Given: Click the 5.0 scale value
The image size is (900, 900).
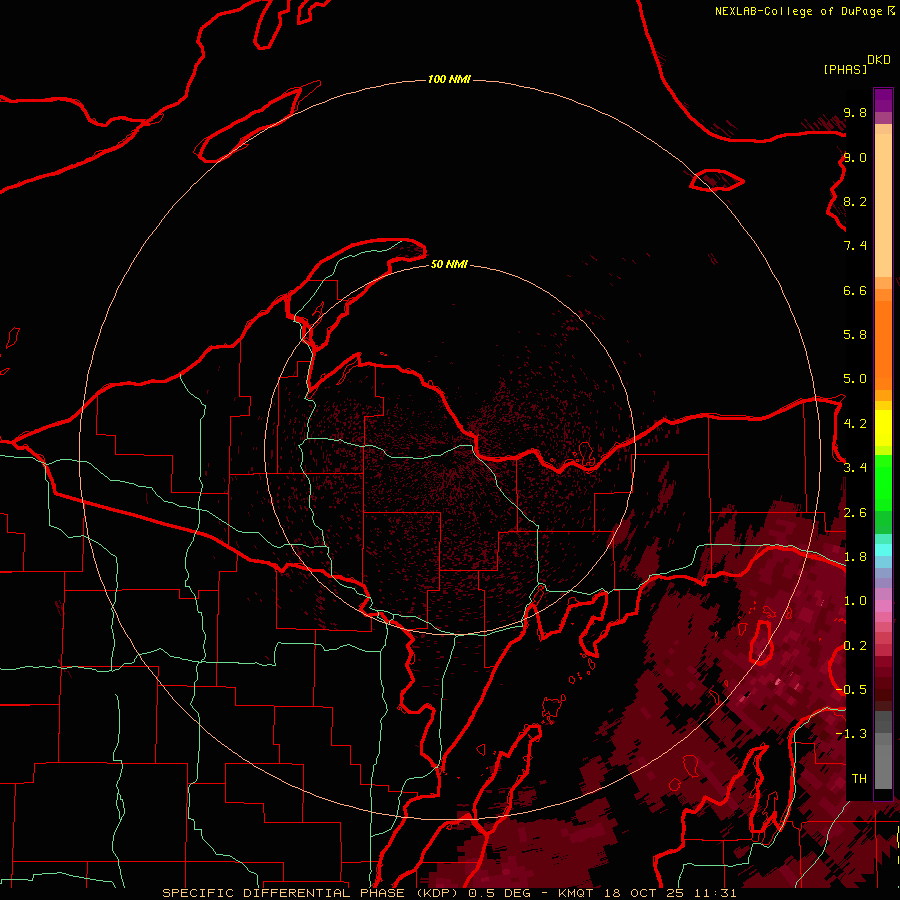Looking at the screenshot, I should point(855,379).
